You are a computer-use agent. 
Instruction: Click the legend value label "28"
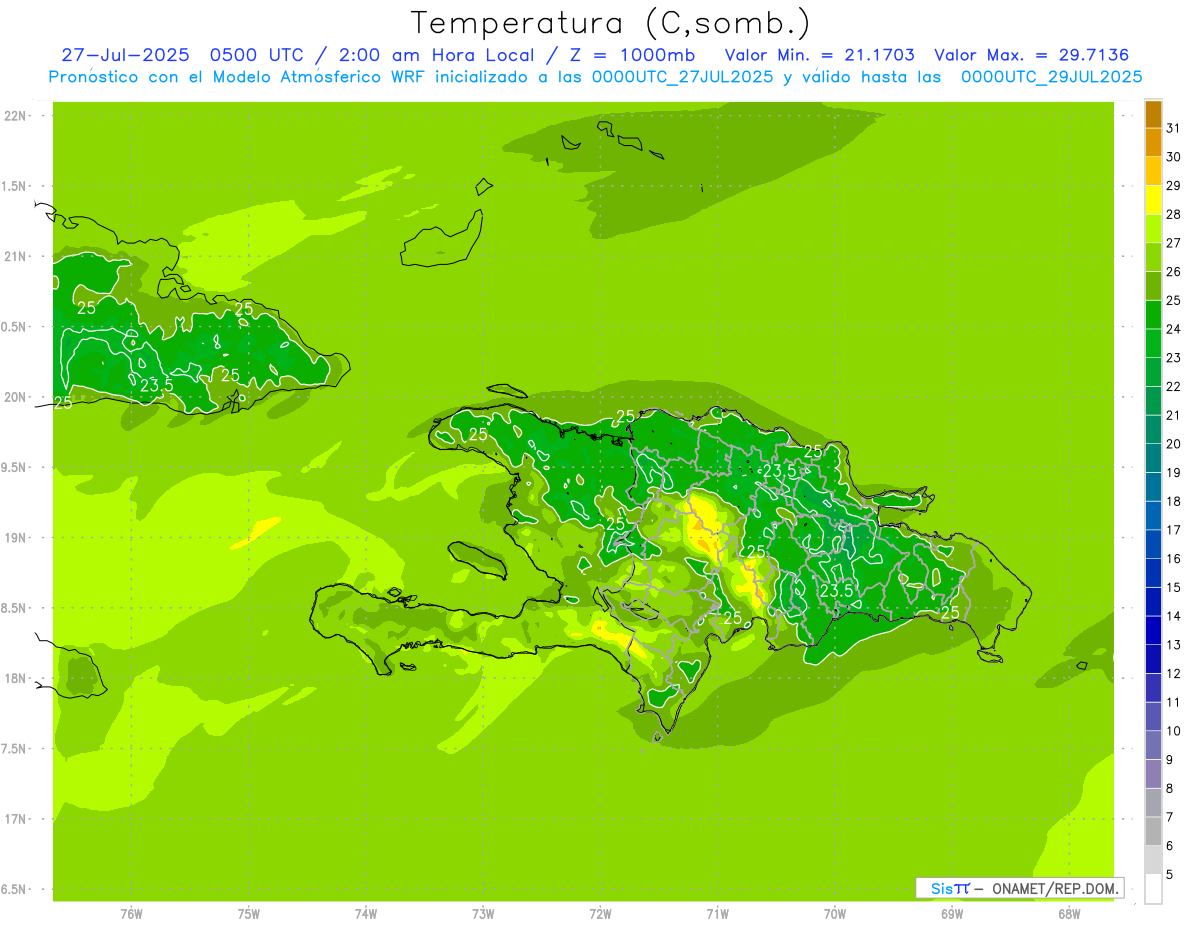pos(1173,214)
